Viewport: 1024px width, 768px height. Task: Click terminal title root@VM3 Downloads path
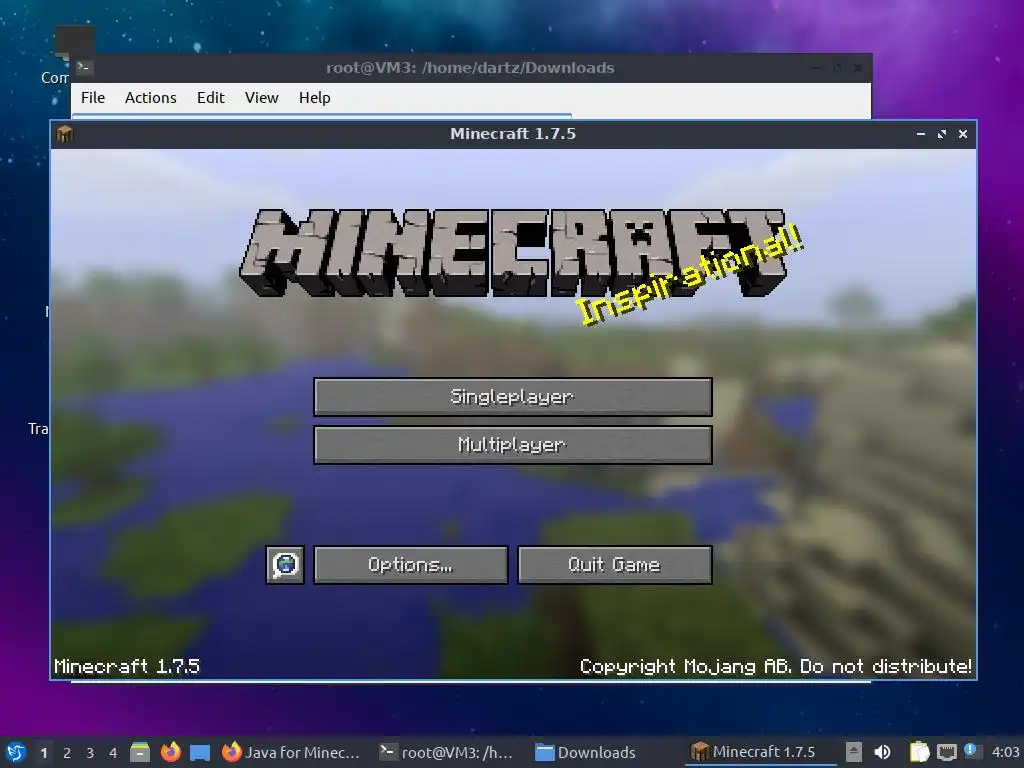click(x=470, y=68)
